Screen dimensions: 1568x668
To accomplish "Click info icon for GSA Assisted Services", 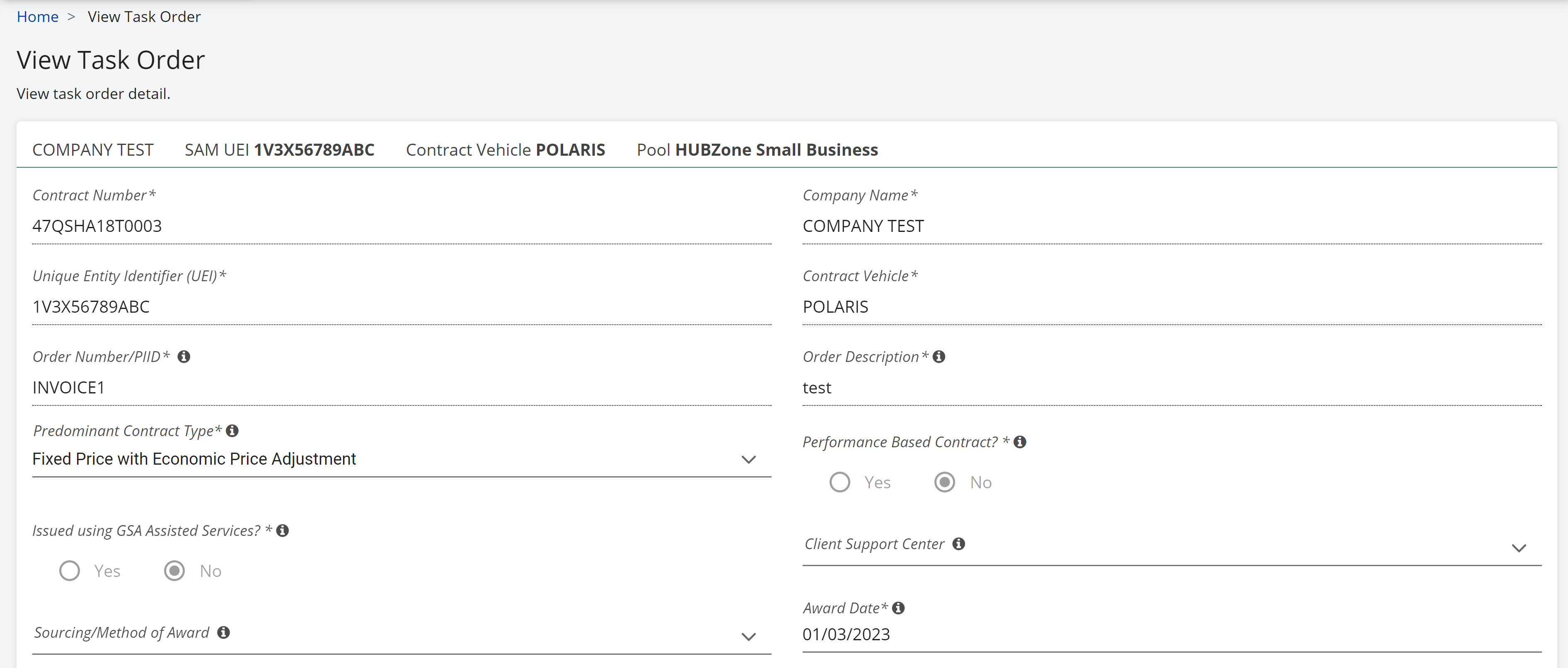I will (x=283, y=531).
